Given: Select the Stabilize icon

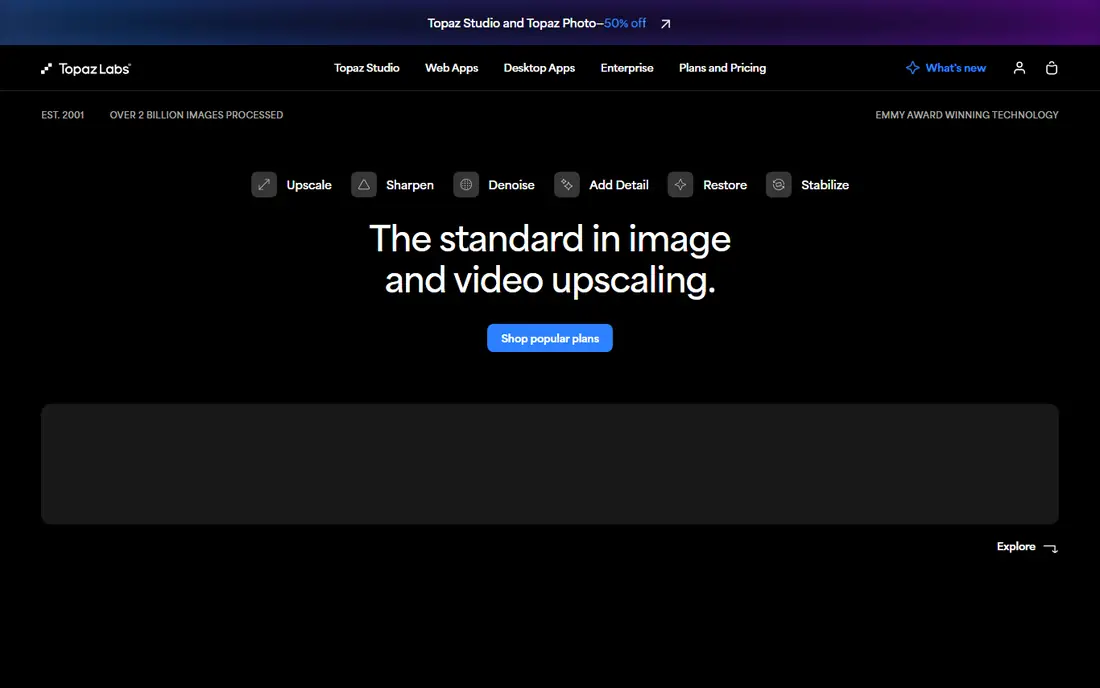Looking at the screenshot, I should pos(779,185).
